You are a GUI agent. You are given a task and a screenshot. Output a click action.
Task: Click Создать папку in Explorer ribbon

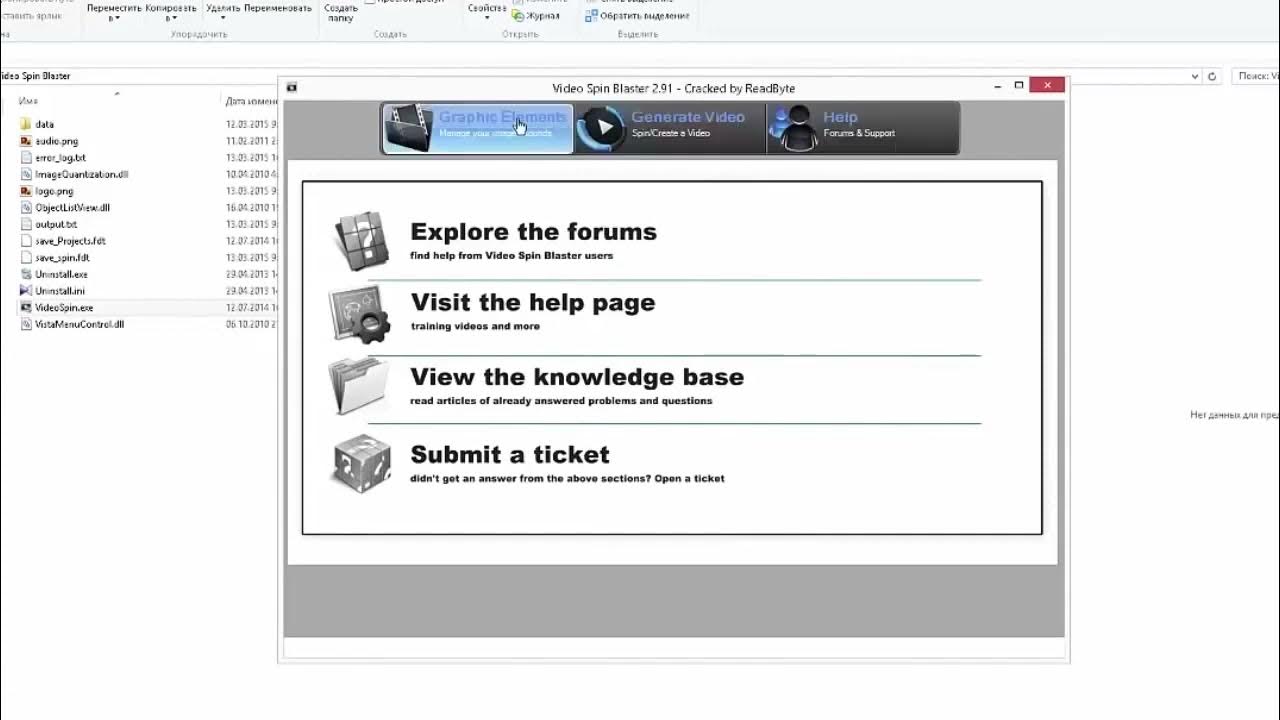(341, 12)
